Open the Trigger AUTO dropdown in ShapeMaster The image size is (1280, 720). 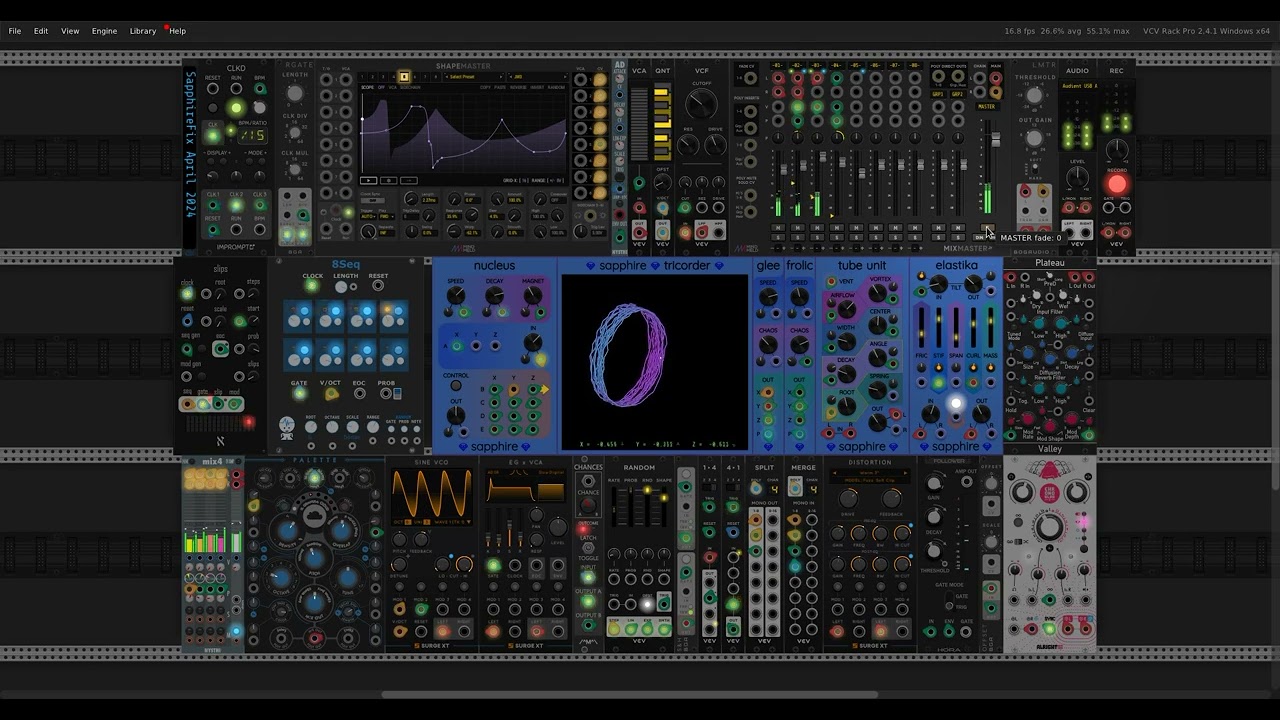(368, 216)
